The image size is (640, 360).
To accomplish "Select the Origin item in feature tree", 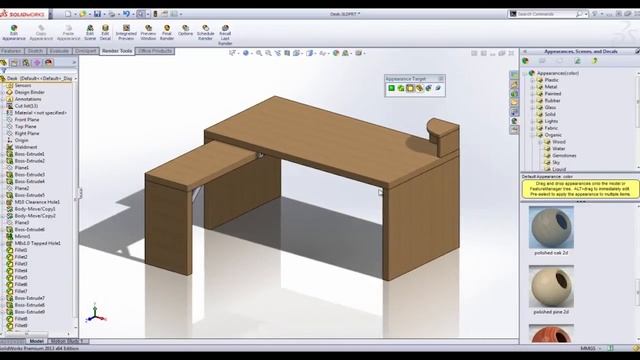I will point(21,140).
